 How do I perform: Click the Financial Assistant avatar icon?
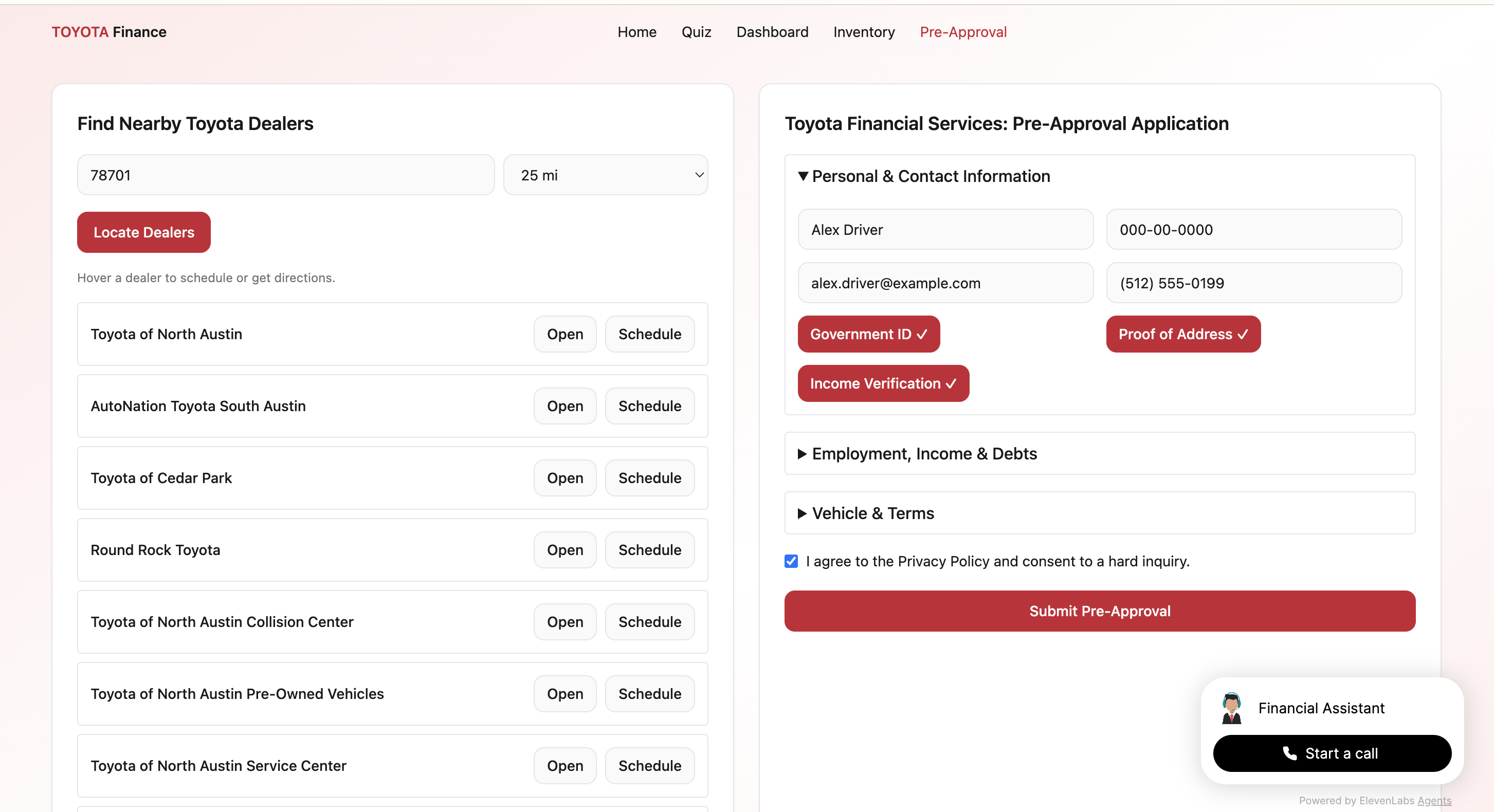point(1231,708)
